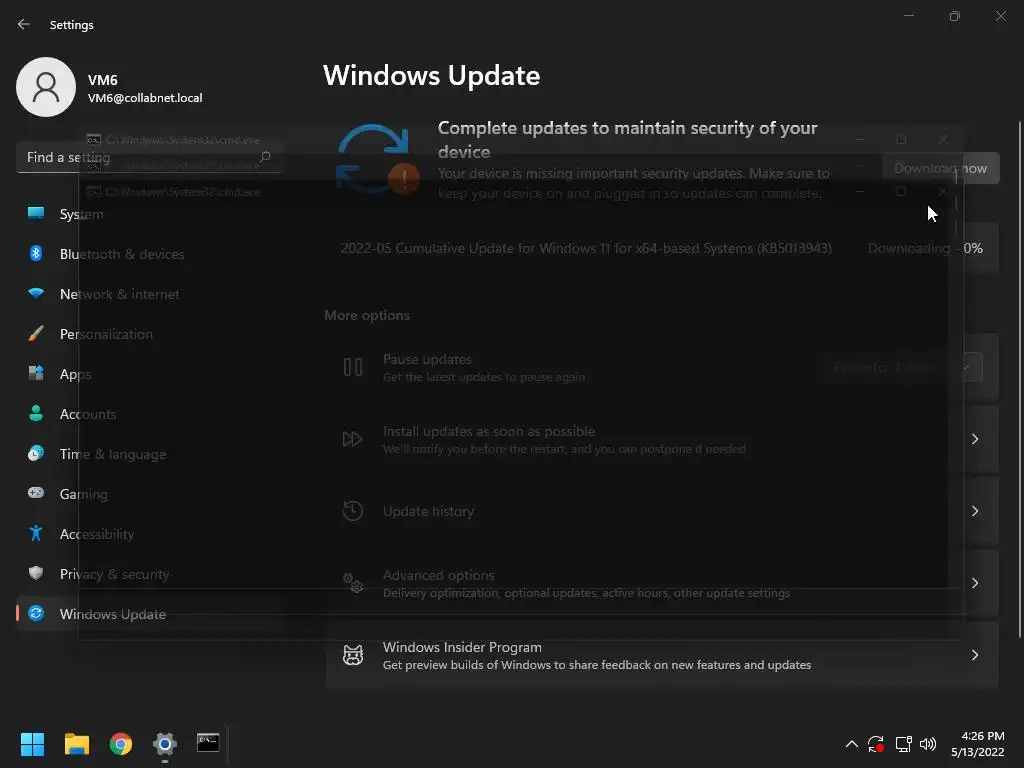1024x768 pixels.
Task: Click the VM6@collabnet.local email text
Action: tap(145, 98)
